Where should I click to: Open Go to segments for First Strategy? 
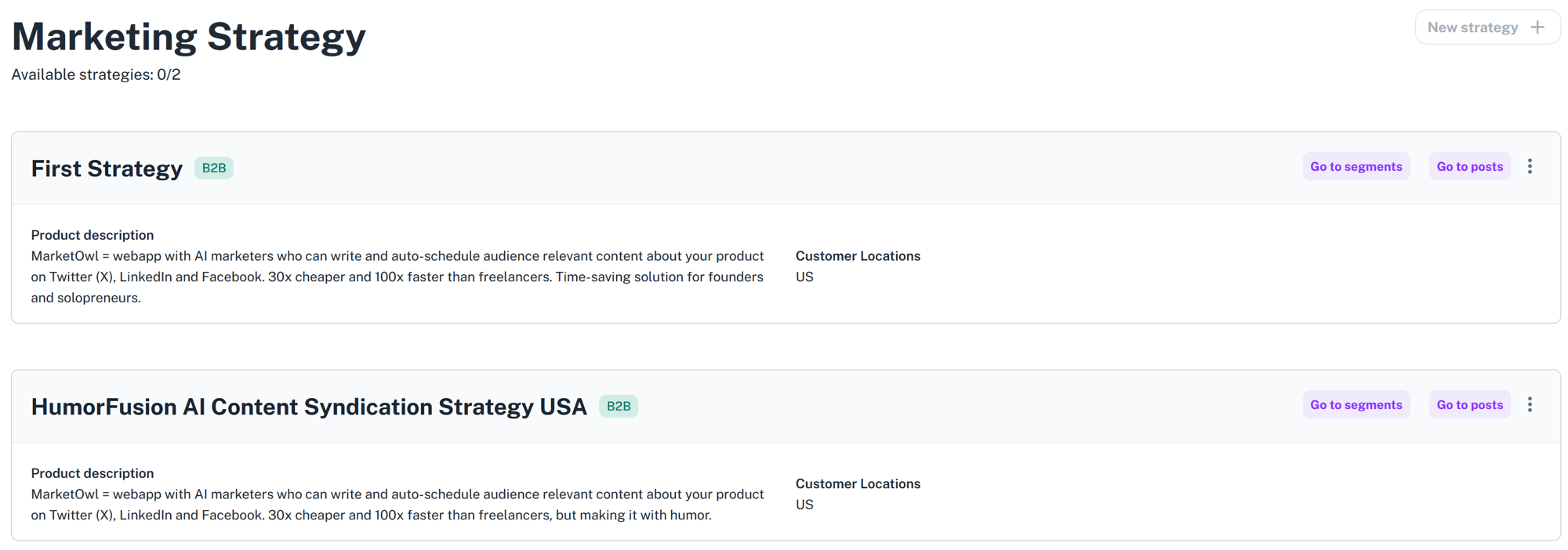tap(1356, 166)
